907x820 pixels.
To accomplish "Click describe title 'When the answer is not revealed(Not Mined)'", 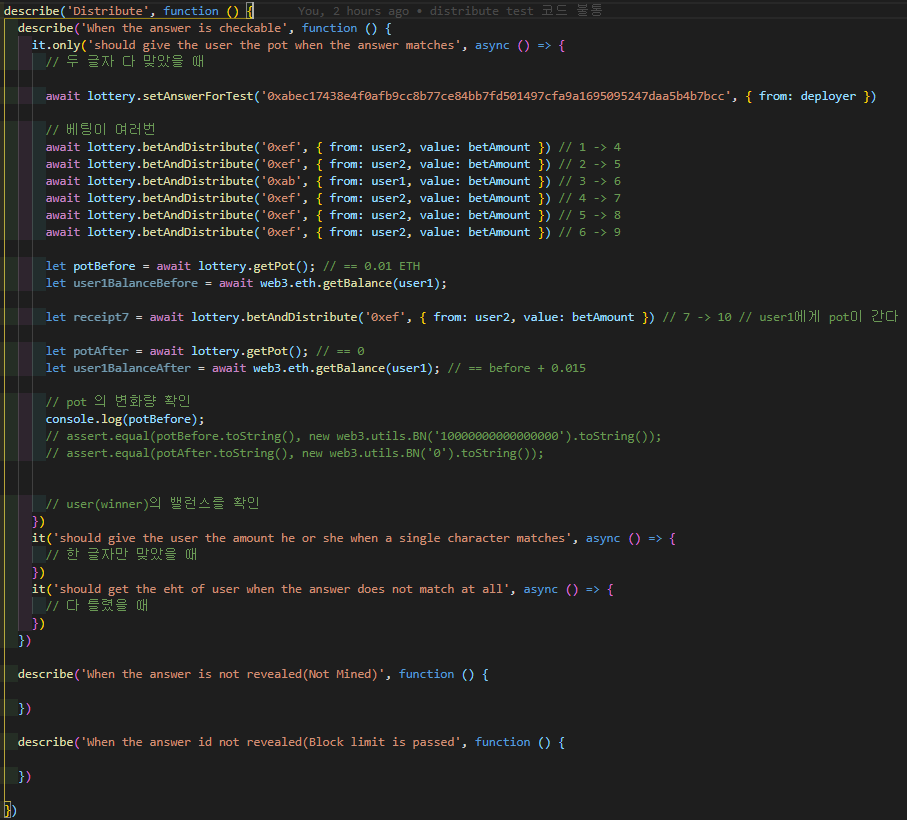I will 232,674.
